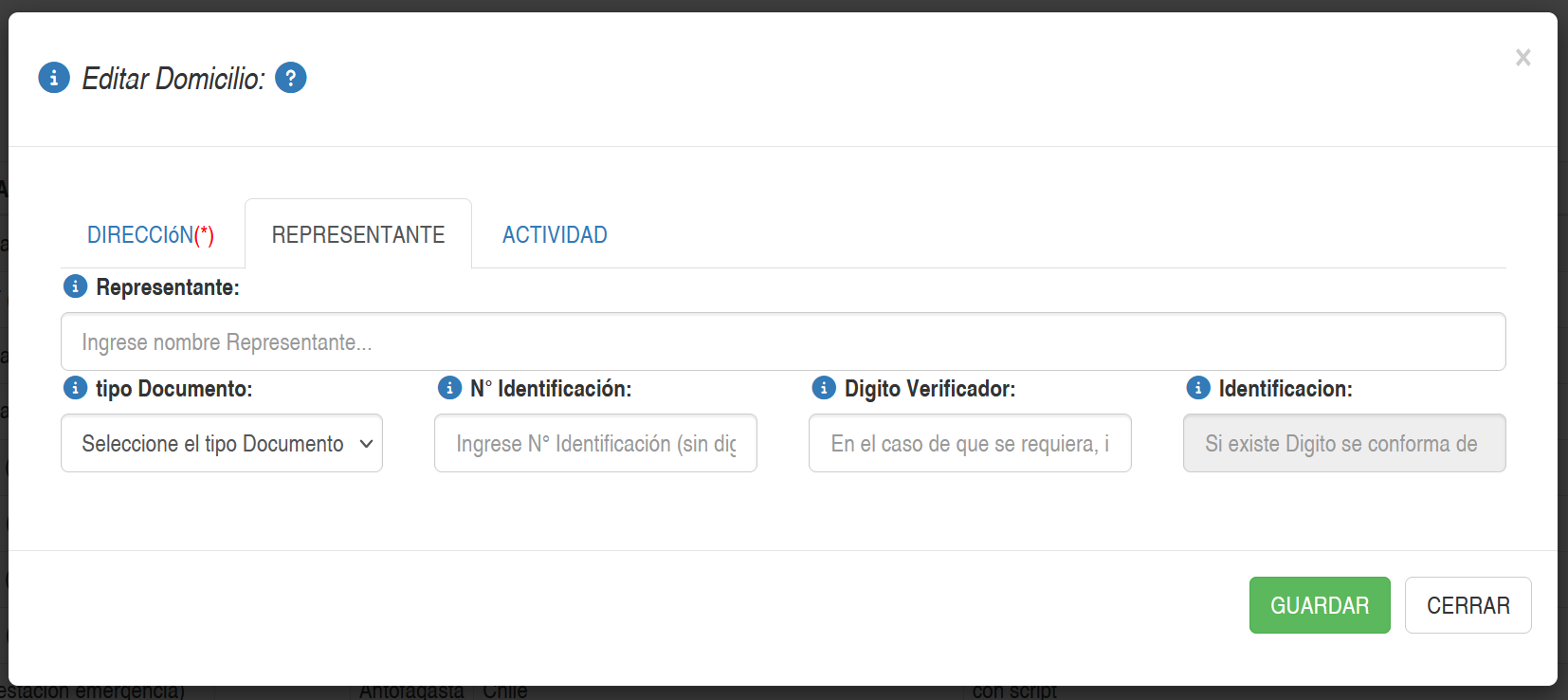Click the N° Identificación input field

point(595,443)
